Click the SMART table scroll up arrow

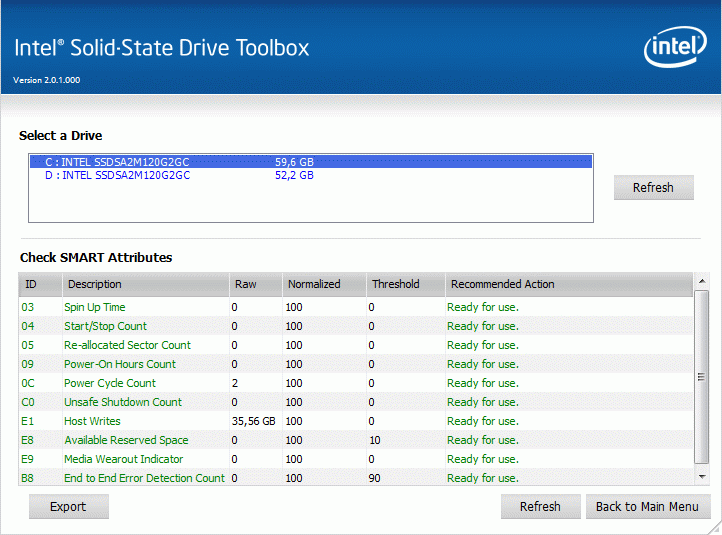pyautogui.click(x=702, y=281)
